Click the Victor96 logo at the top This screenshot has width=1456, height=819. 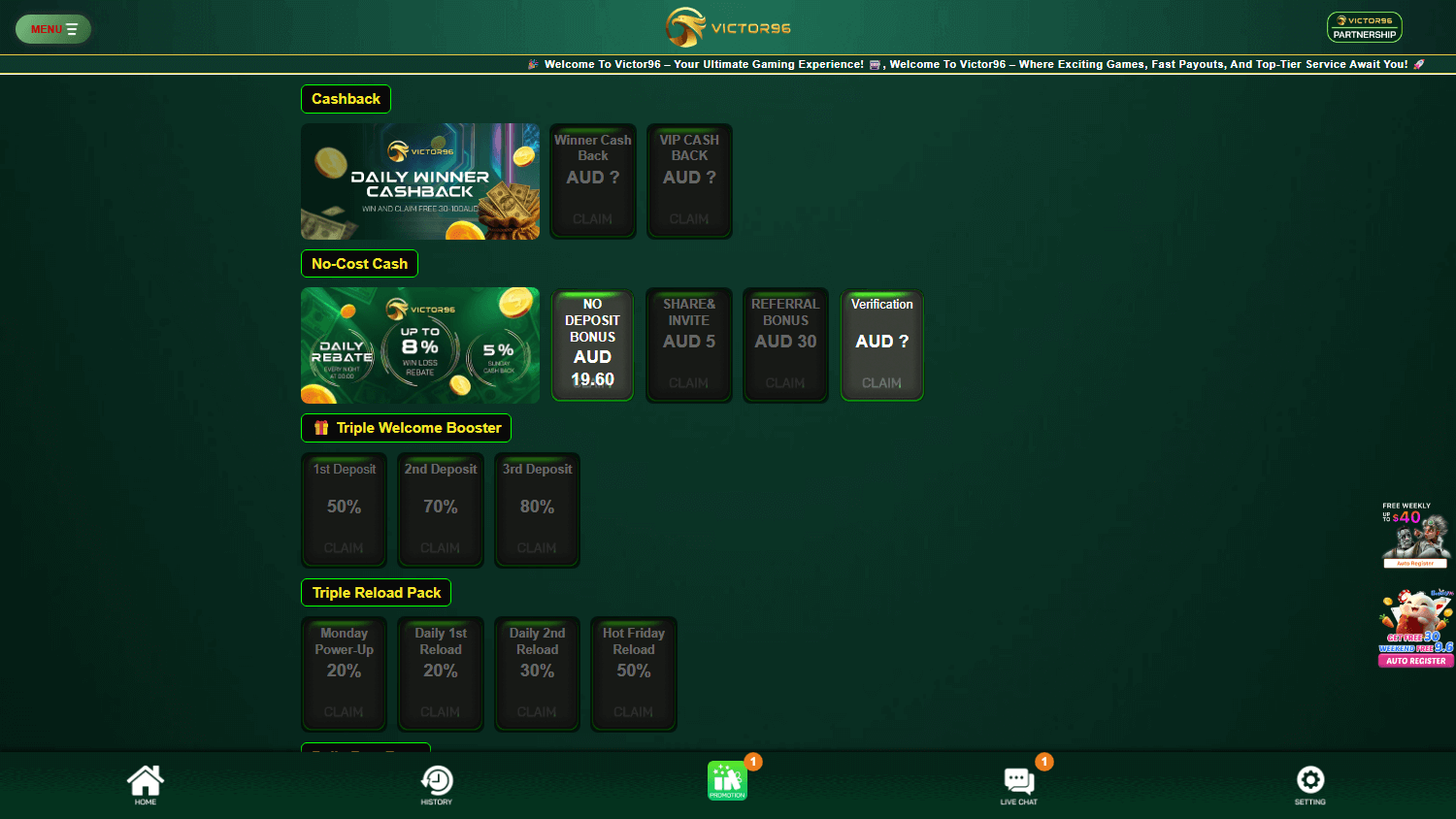click(x=728, y=27)
